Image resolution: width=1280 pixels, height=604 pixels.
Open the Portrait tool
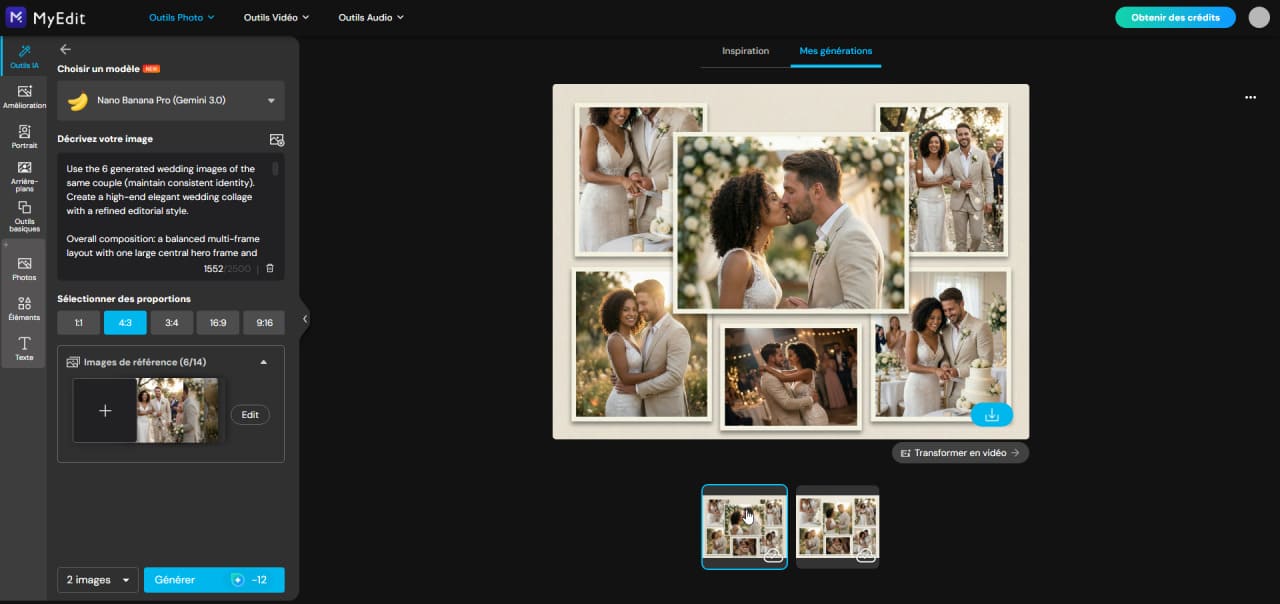click(24, 136)
